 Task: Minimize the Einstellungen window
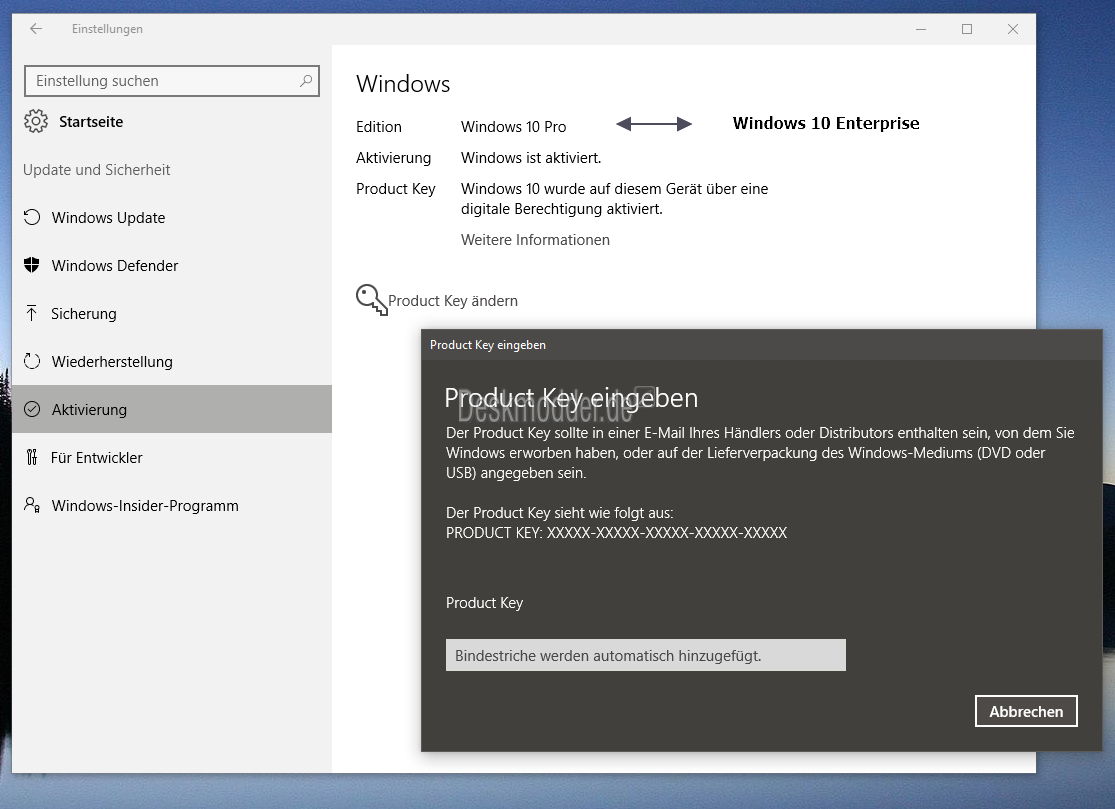[x=921, y=29]
